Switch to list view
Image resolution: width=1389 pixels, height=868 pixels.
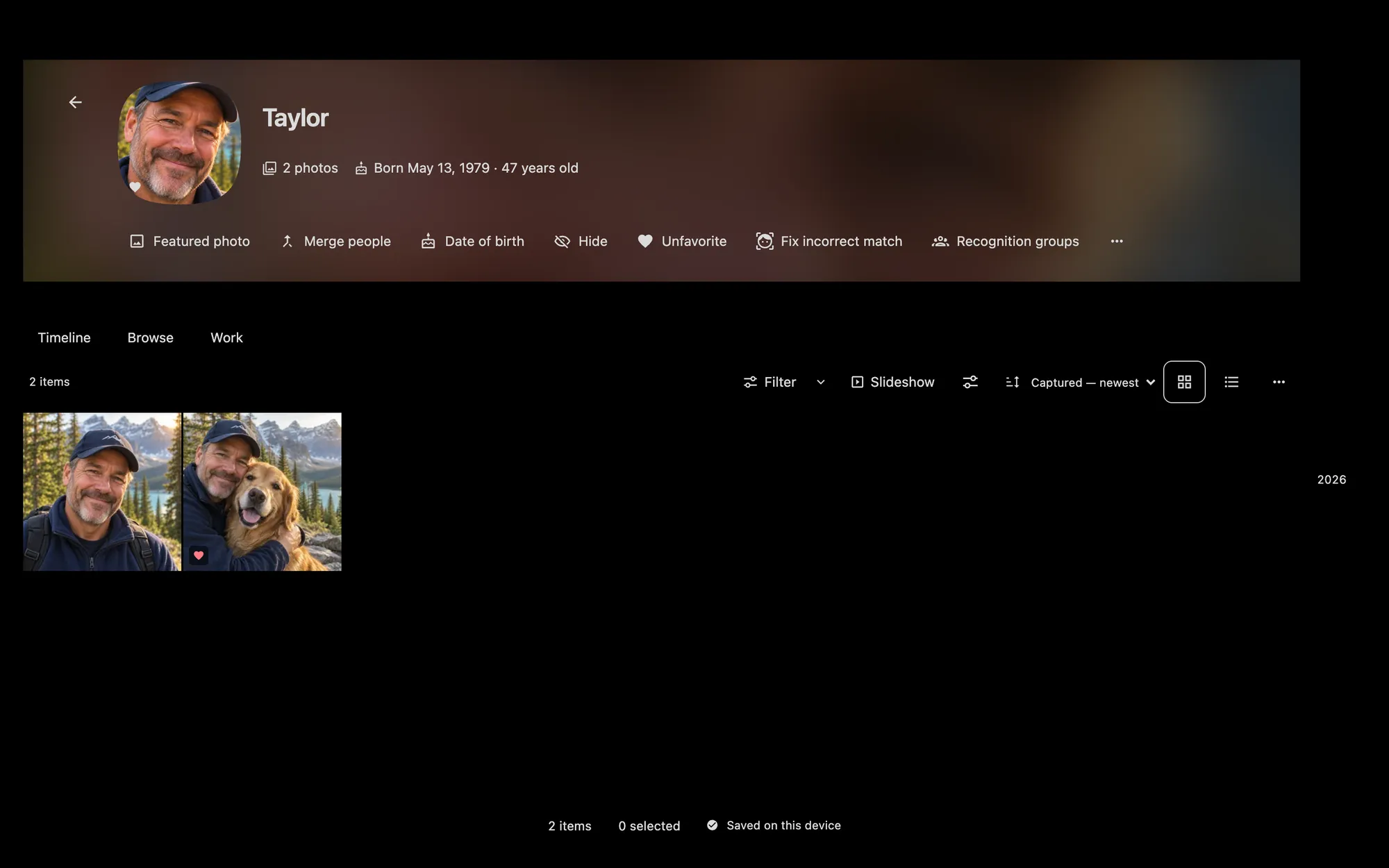pyautogui.click(x=1231, y=382)
